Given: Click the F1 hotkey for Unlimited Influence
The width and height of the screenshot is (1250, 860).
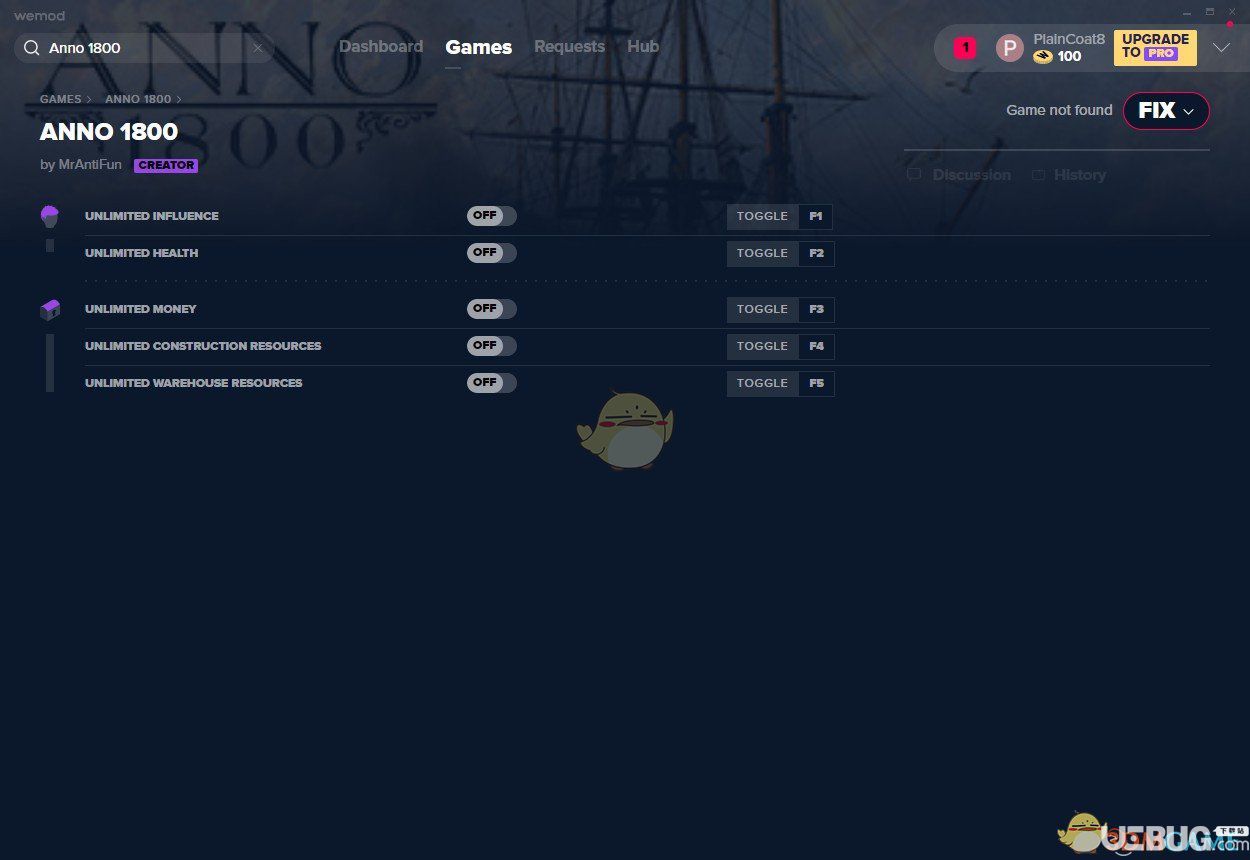Looking at the screenshot, I should tap(816, 217).
